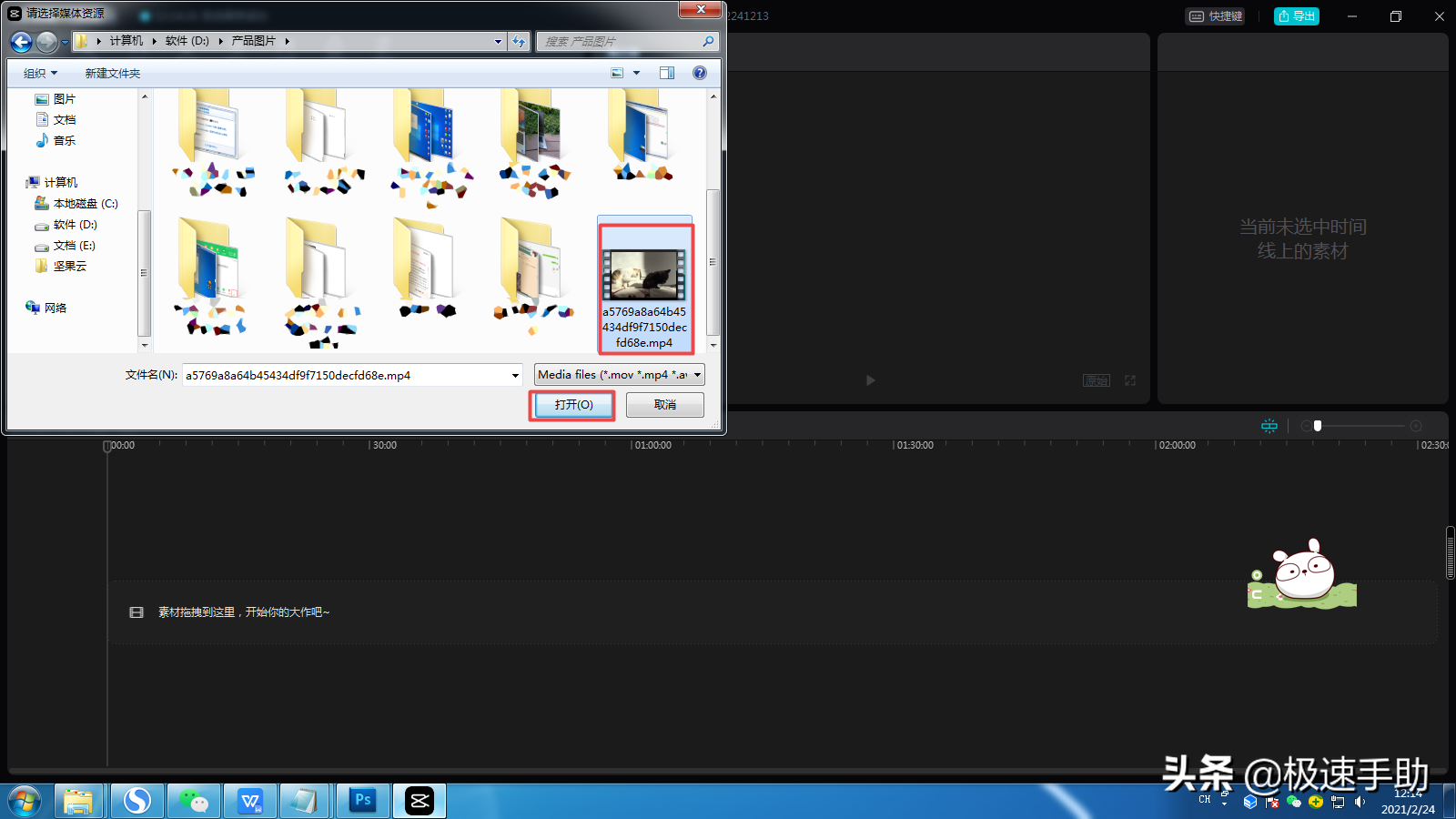Click the refresh button in address bar

(519, 41)
